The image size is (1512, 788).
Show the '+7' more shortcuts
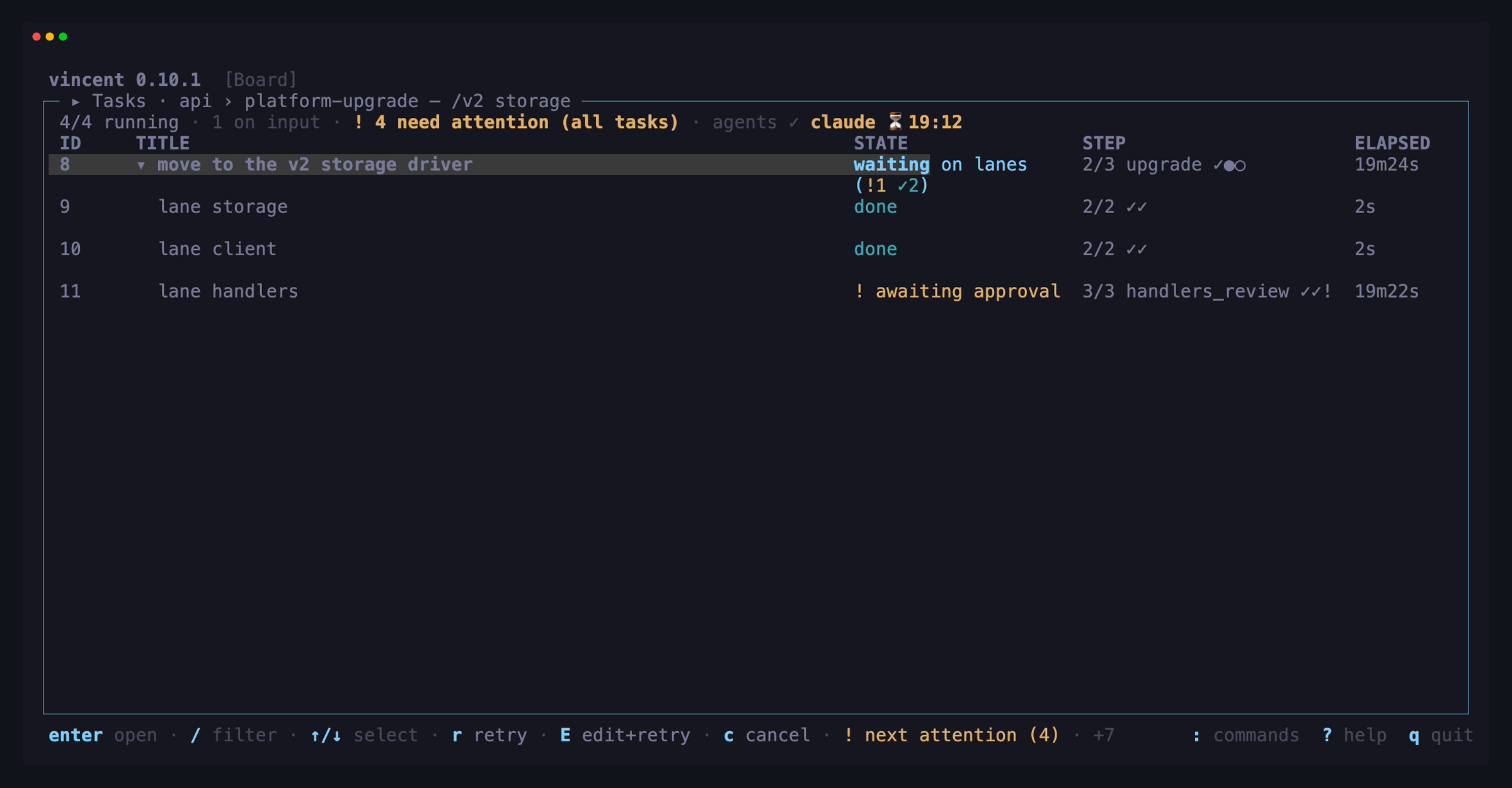coord(1104,735)
